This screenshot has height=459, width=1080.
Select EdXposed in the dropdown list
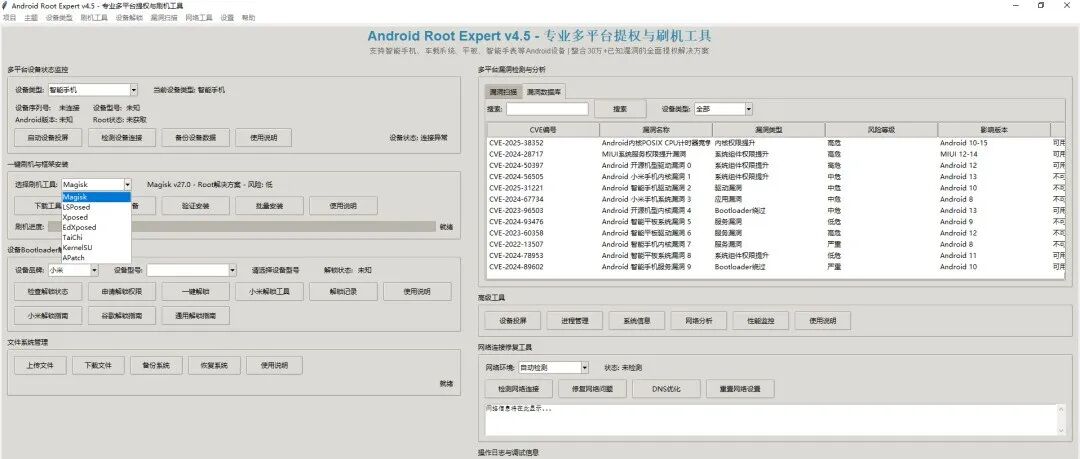pyautogui.click(x=96, y=227)
